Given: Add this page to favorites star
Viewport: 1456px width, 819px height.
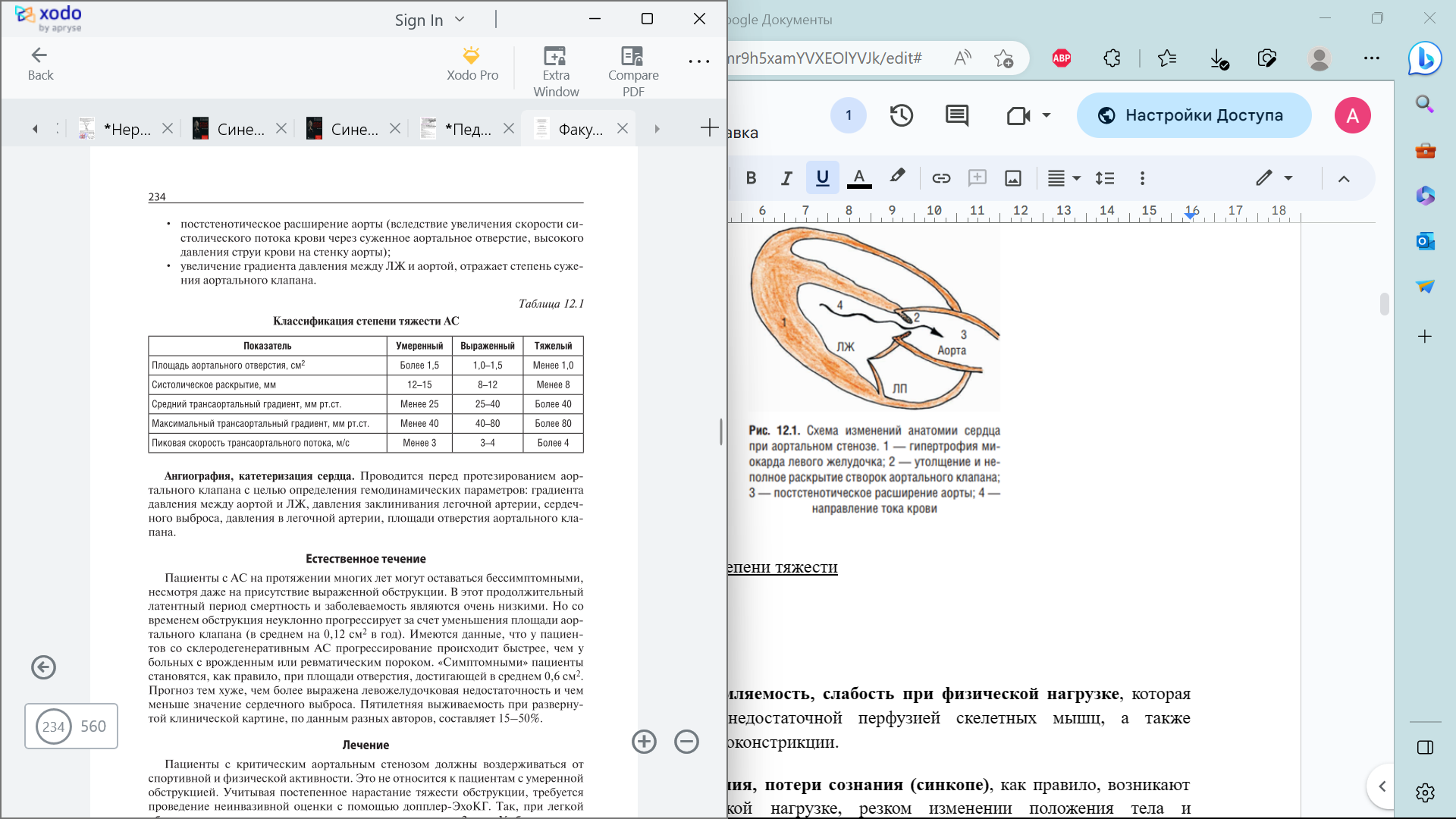Looking at the screenshot, I should (1003, 58).
